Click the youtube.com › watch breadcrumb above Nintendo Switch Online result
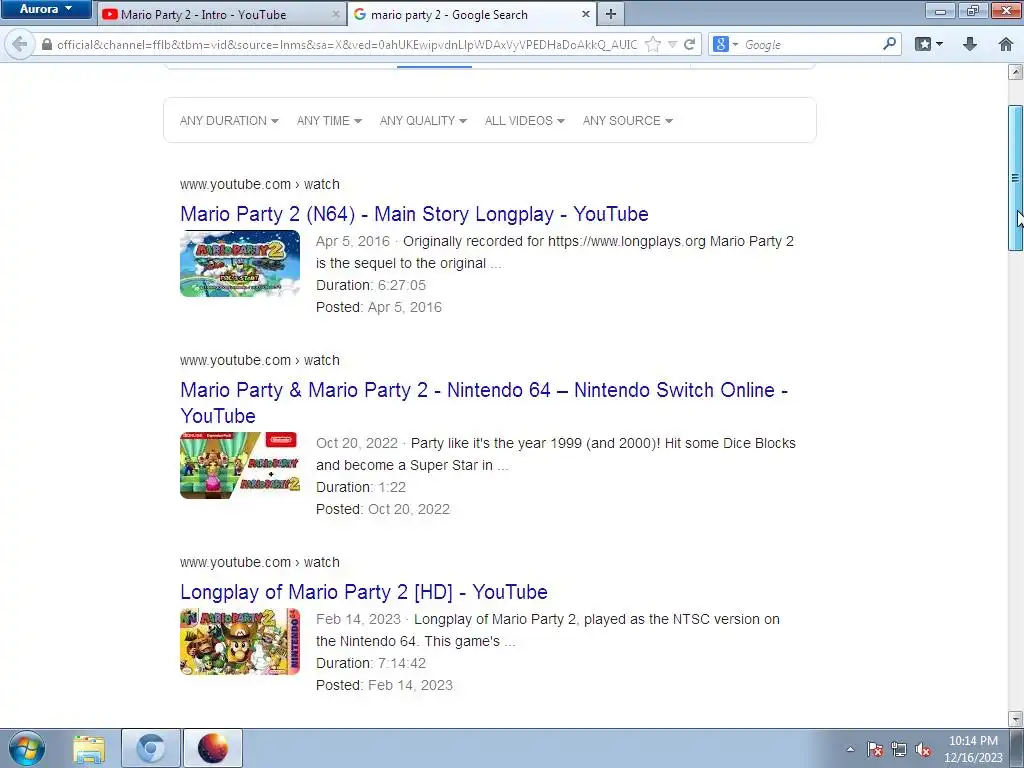Viewport: 1024px width, 768px height. point(260,360)
